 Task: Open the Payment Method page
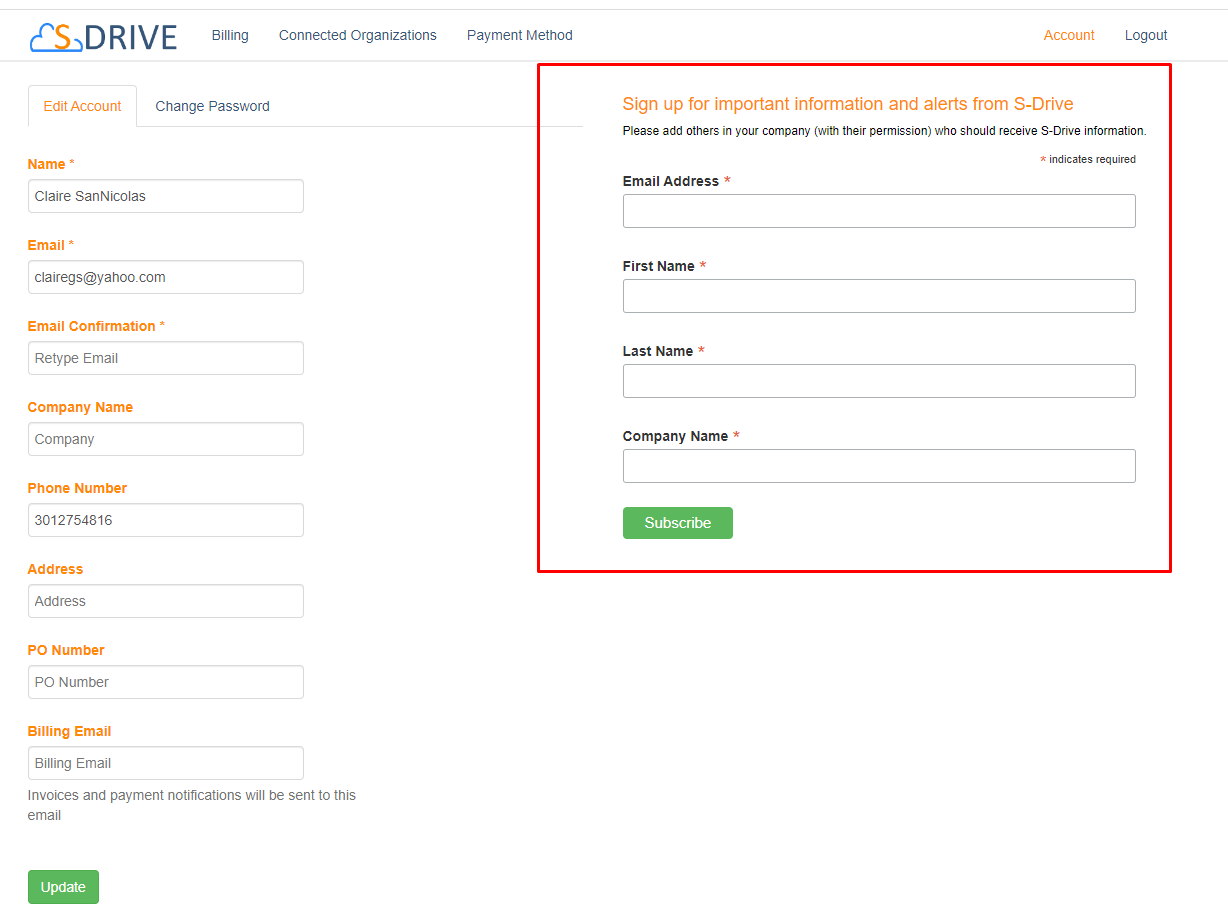[x=519, y=35]
